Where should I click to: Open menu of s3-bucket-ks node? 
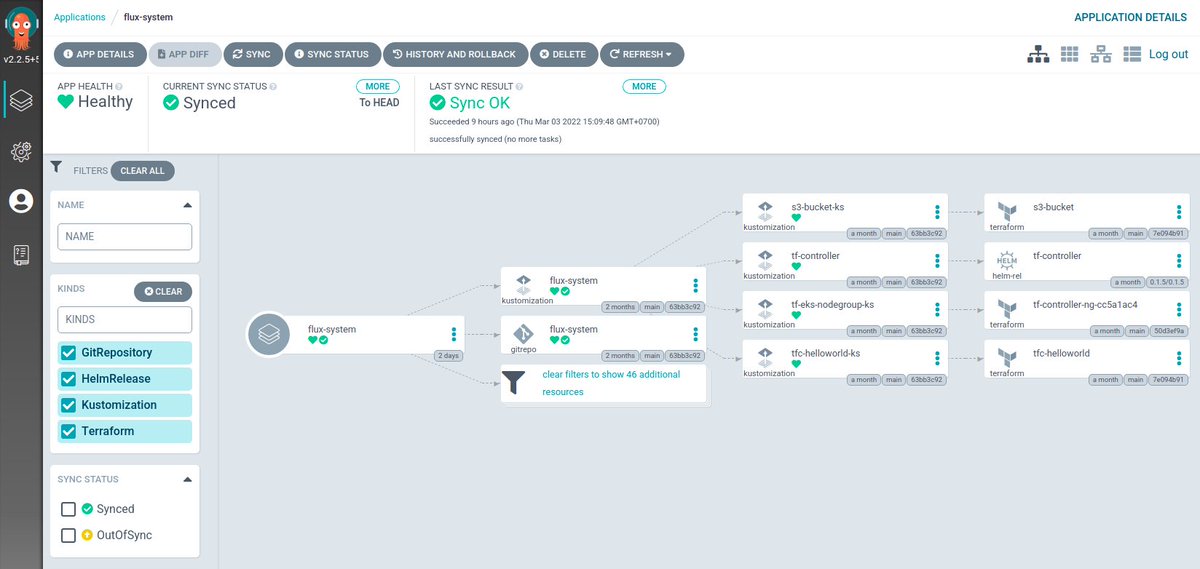point(937,212)
